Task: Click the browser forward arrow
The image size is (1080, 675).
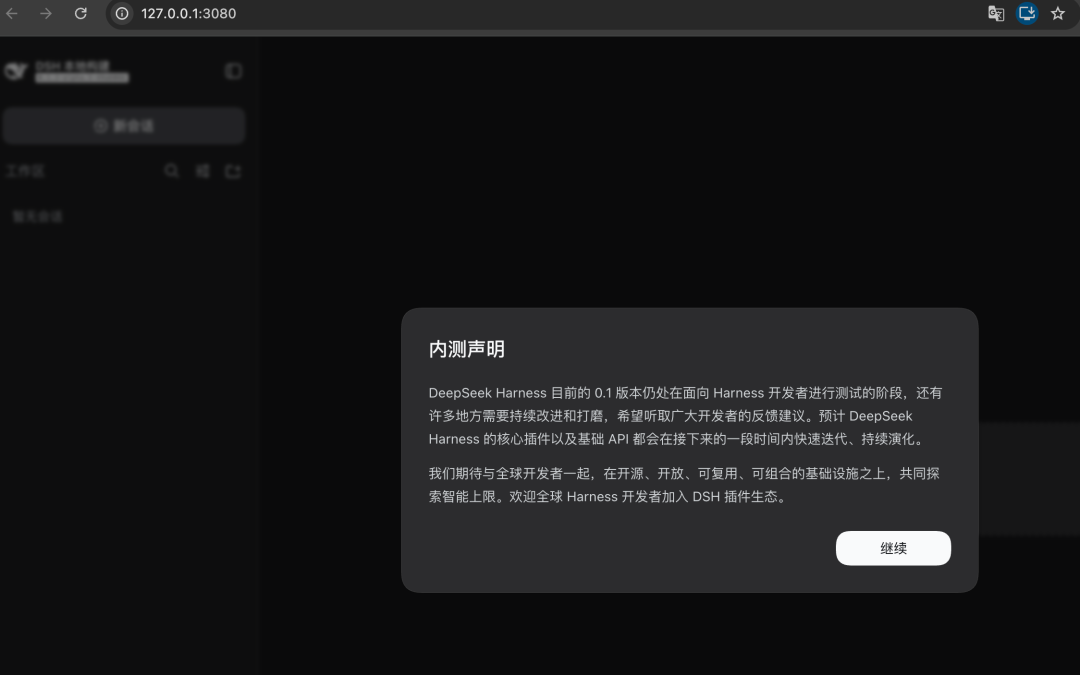Action: coord(46,13)
